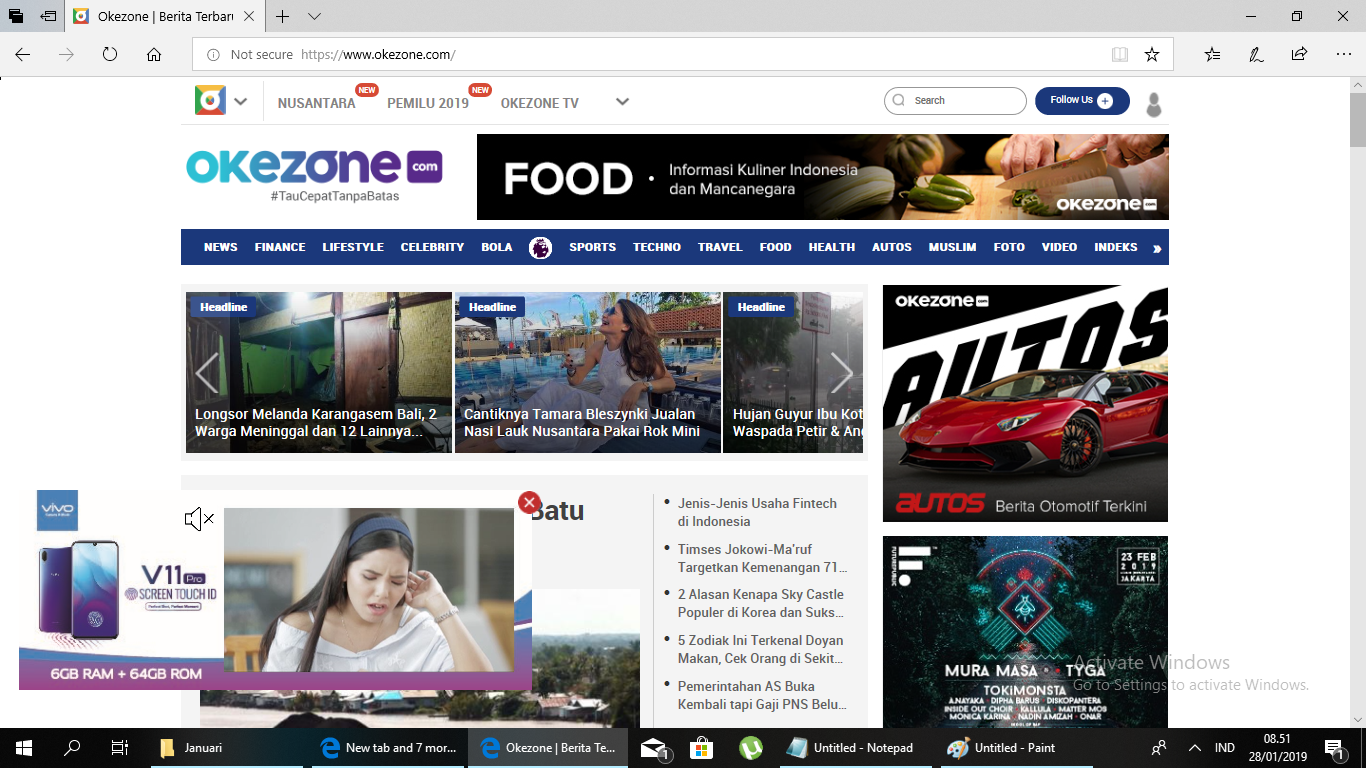The image size is (1366, 768).
Task: Open the user profile avatar icon
Action: (x=1154, y=104)
